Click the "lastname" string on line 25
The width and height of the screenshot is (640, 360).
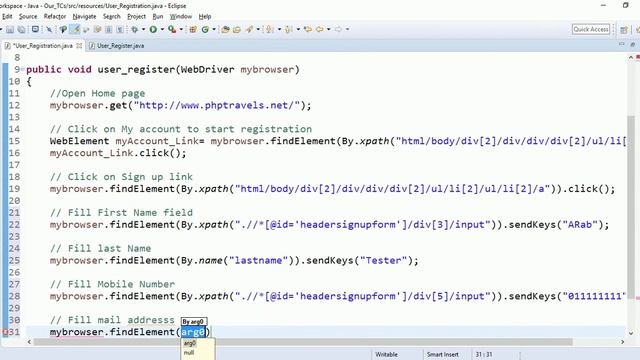point(258,260)
